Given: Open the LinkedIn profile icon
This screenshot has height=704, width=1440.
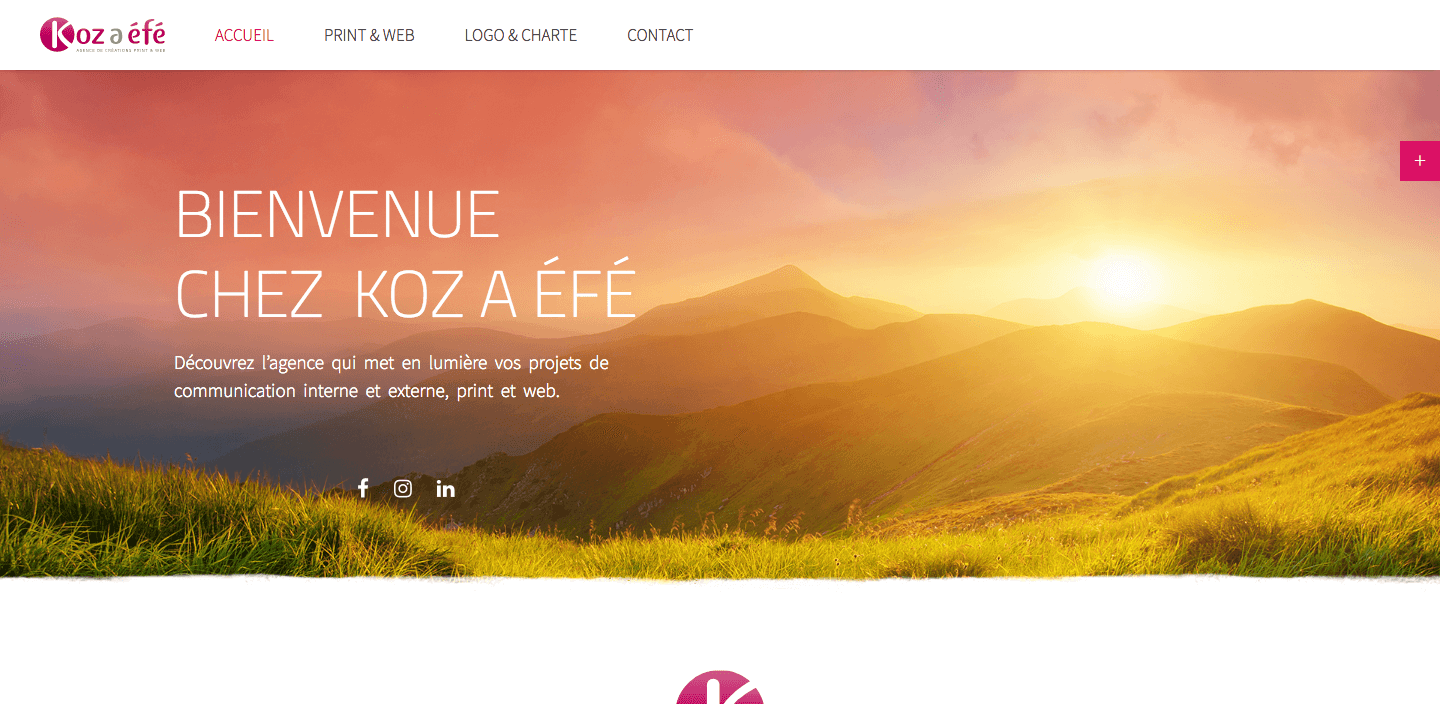Looking at the screenshot, I should (x=445, y=488).
